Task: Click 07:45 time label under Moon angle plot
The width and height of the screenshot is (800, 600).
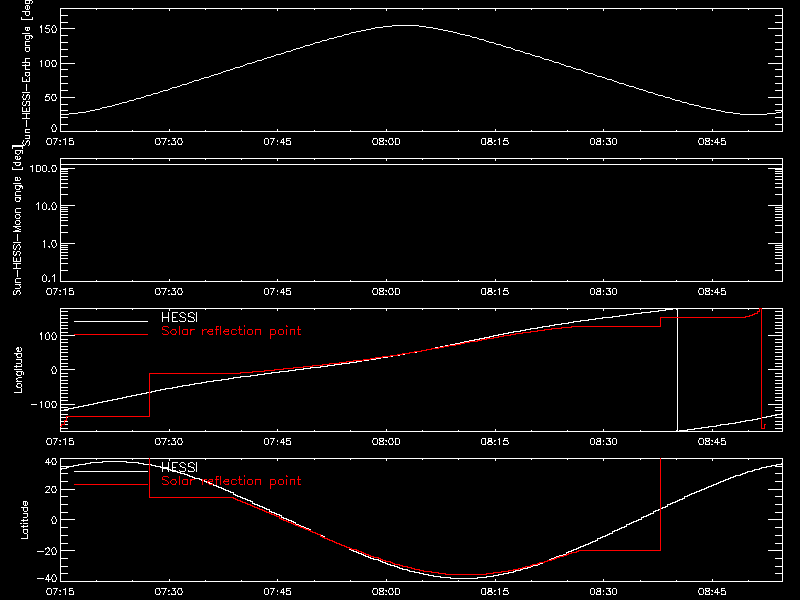Action: pos(278,291)
